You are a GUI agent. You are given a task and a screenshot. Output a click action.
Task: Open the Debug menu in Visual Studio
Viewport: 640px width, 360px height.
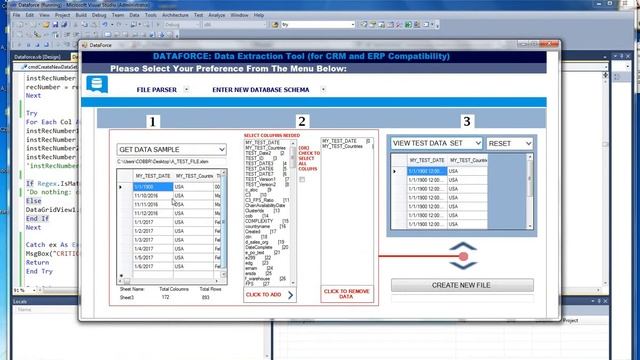click(99, 15)
